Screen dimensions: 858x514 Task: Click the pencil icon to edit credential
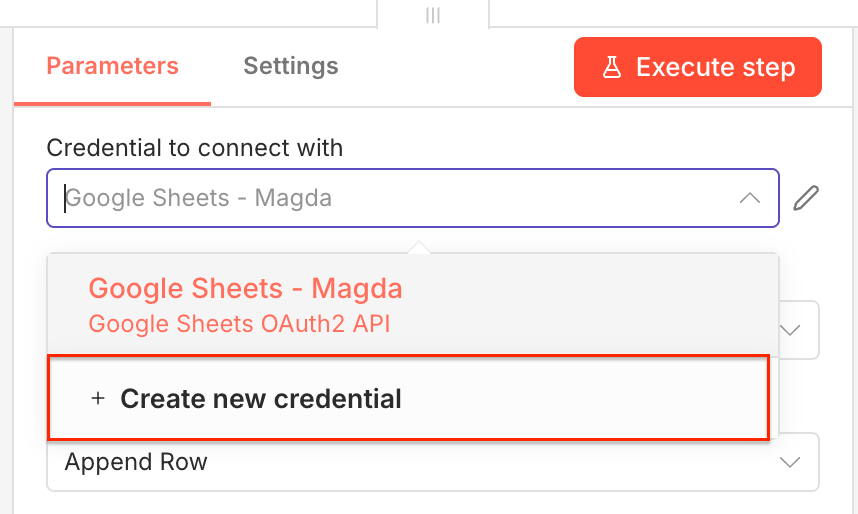click(806, 198)
